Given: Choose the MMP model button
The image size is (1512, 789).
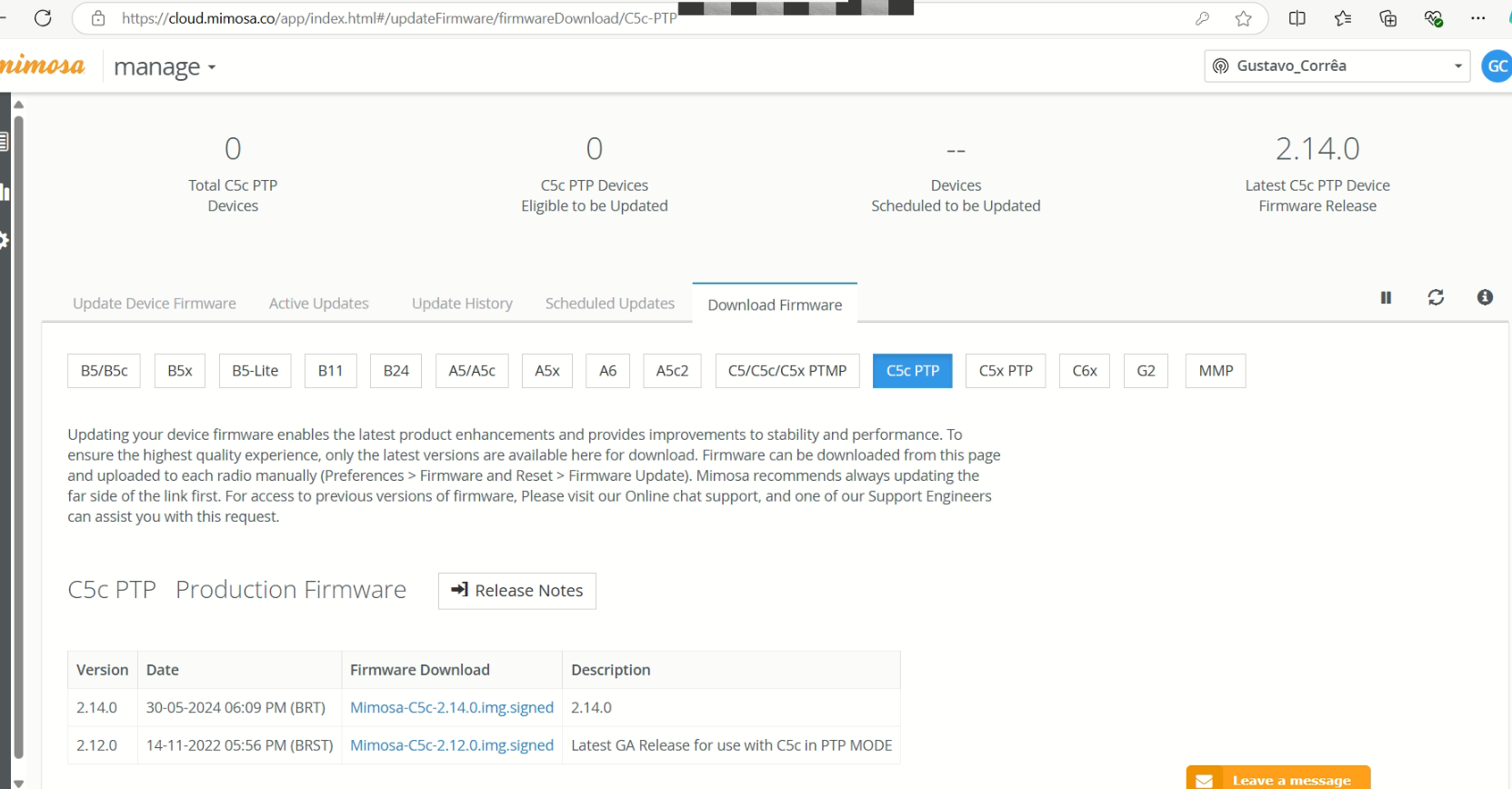Looking at the screenshot, I should [1216, 371].
